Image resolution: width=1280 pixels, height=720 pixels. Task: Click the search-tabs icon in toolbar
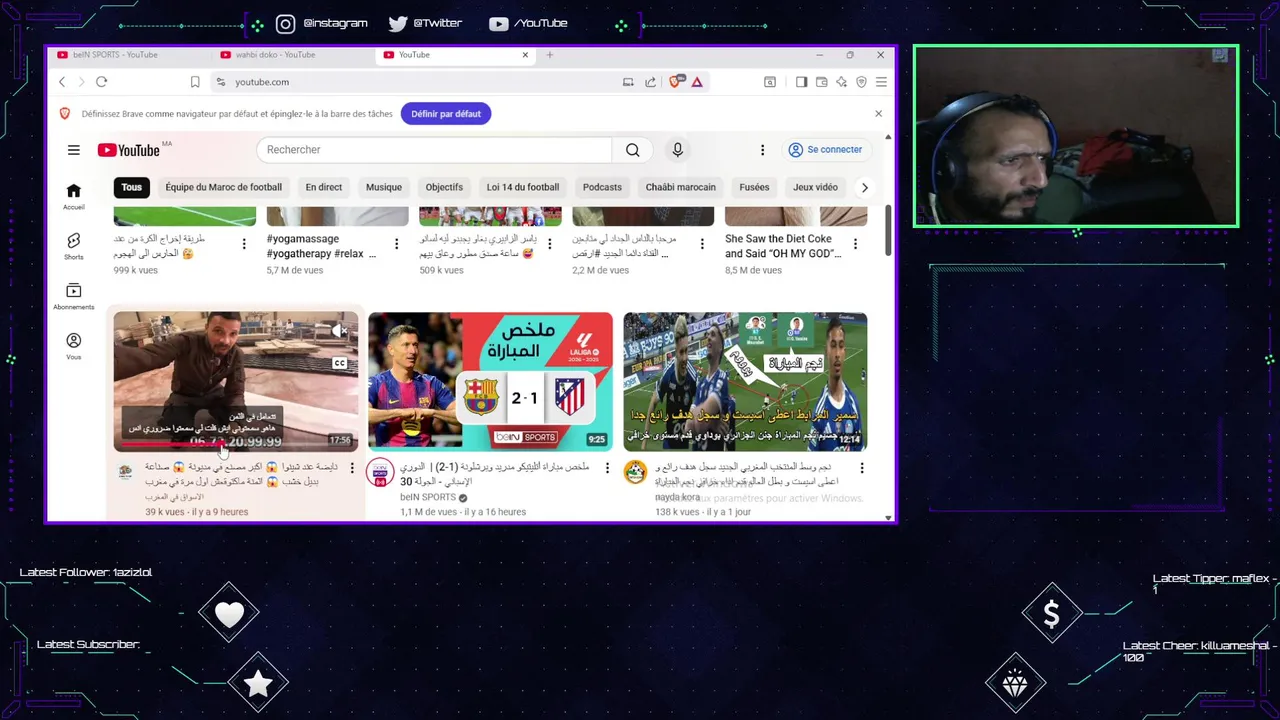[770, 82]
